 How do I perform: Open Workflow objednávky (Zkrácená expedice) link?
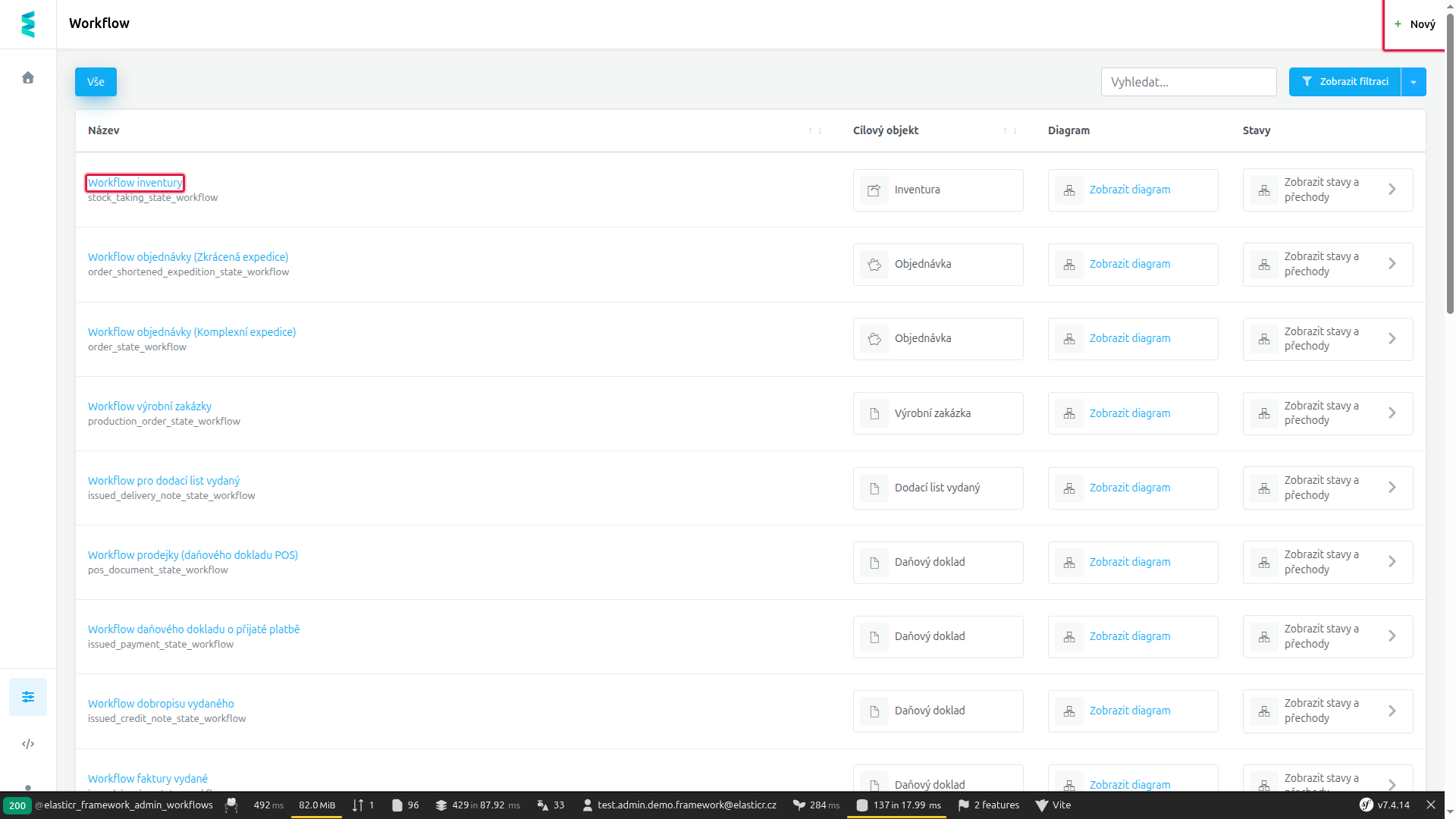click(x=188, y=257)
